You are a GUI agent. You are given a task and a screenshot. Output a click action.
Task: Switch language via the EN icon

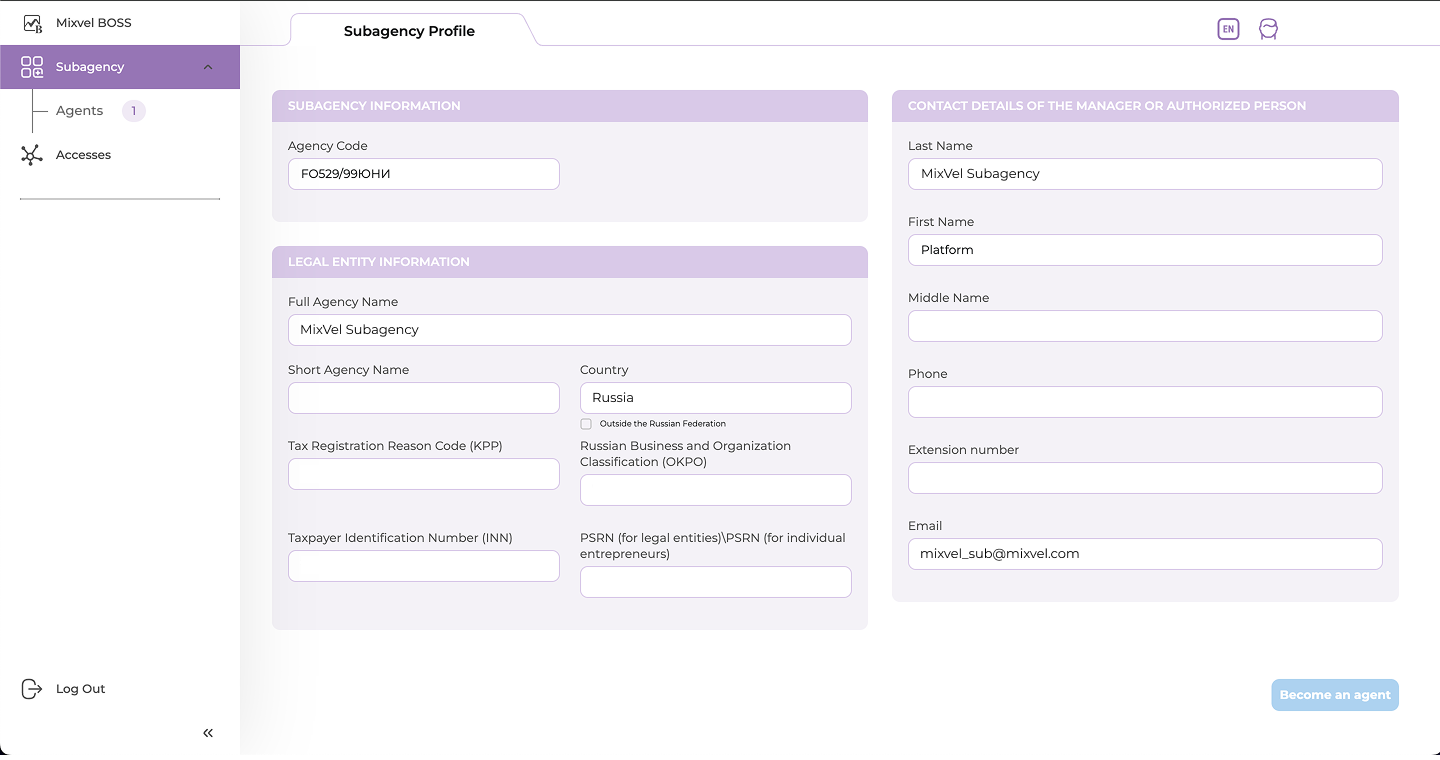(1228, 29)
